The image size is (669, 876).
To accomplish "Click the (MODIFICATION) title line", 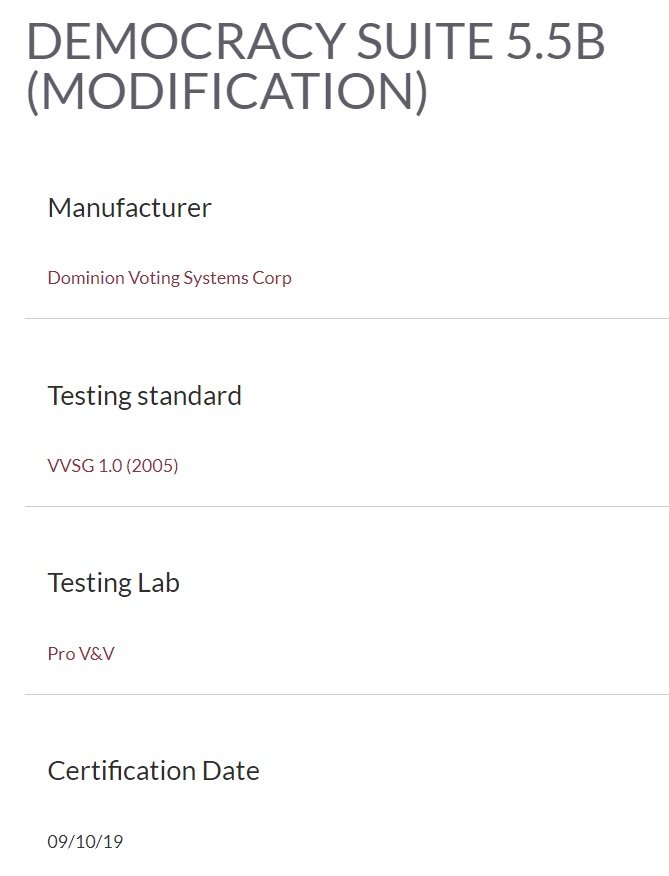I will [x=227, y=92].
